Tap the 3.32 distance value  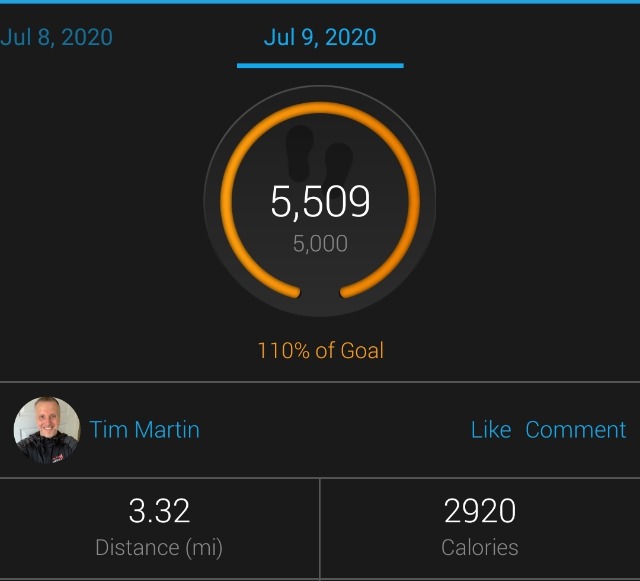(x=159, y=510)
